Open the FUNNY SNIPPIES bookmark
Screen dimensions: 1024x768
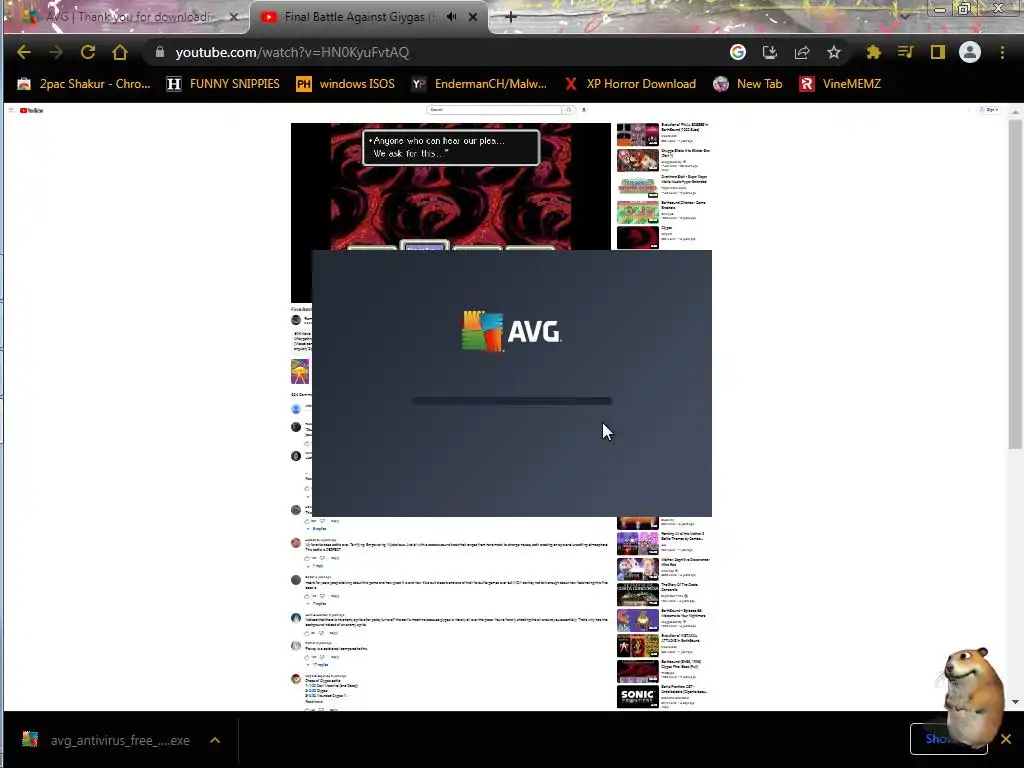point(223,84)
